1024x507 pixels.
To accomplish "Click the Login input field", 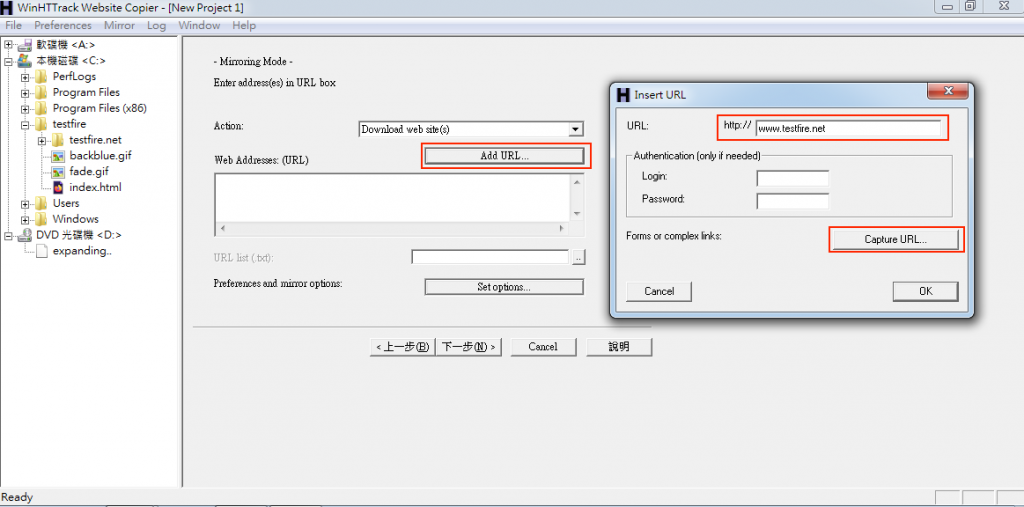I will pyautogui.click(x=792, y=177).
